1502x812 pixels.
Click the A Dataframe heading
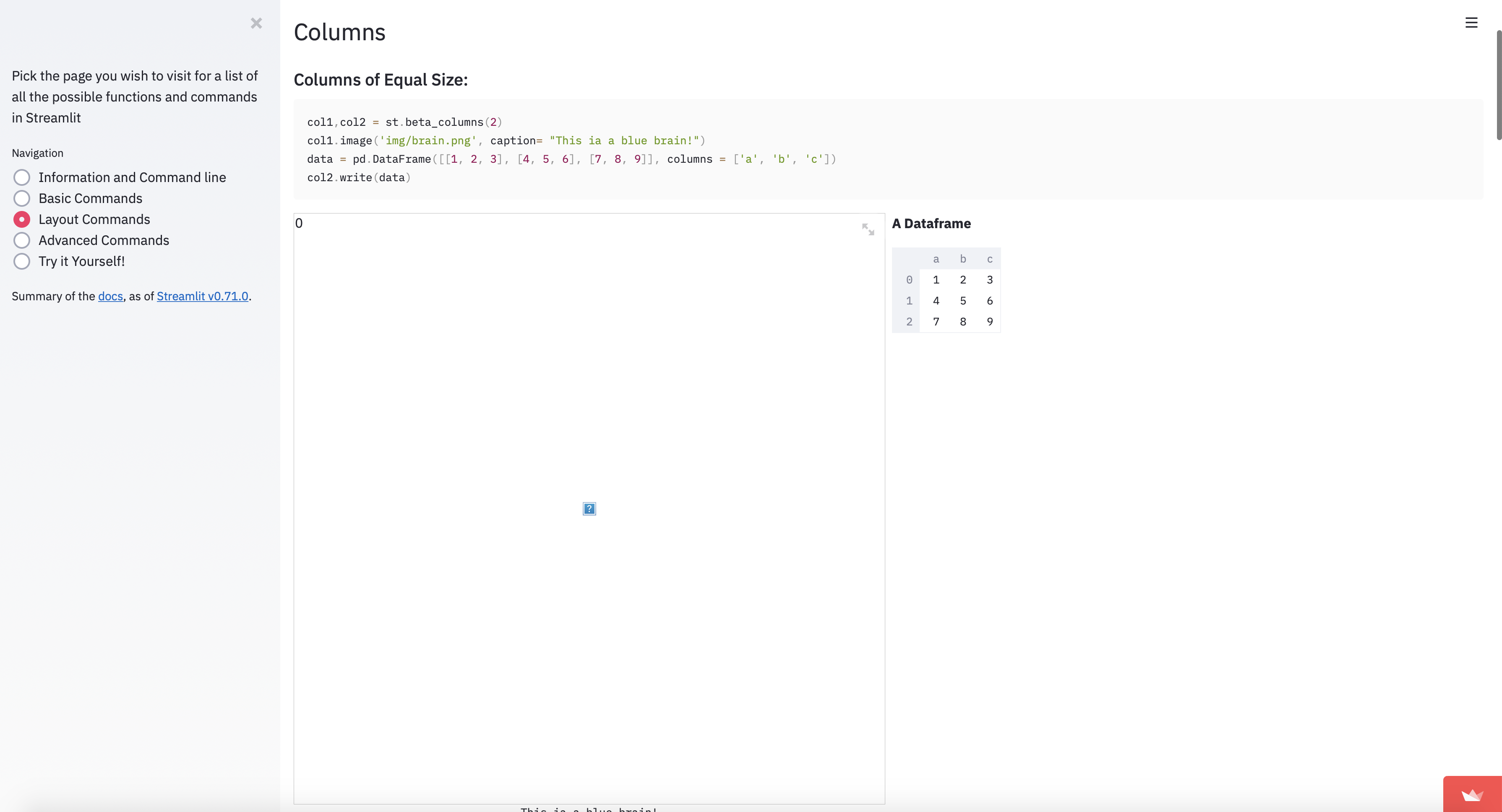[931, 223]
